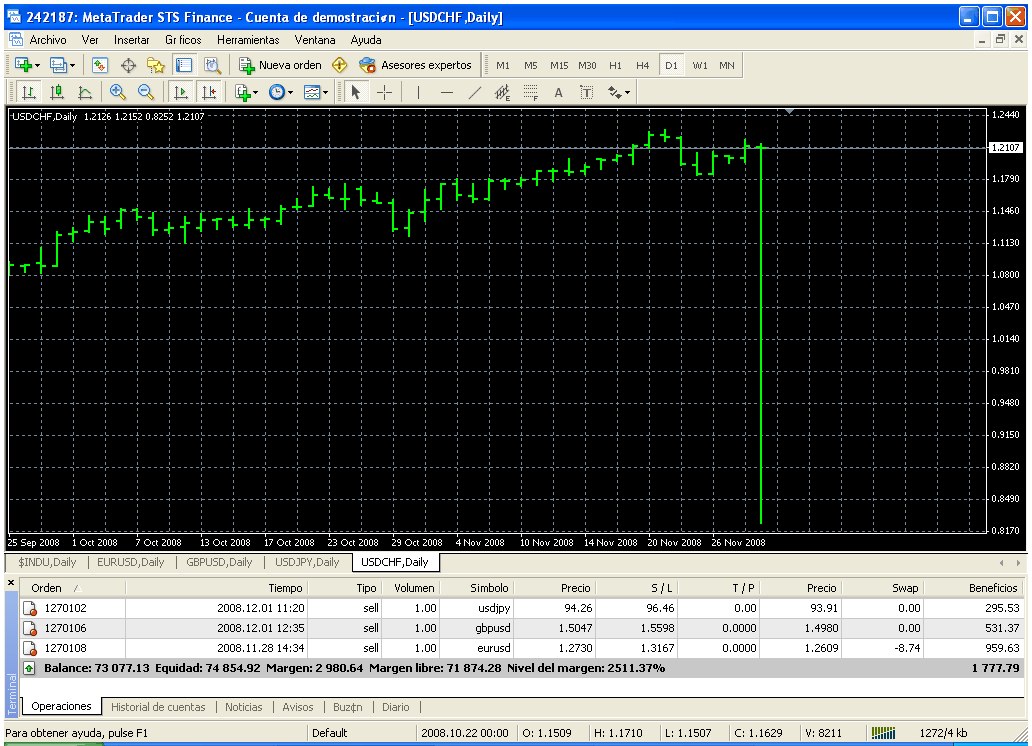1032x746 pixels.
Task: Switch chart to line chart display
Action: (x=85, y=92)
